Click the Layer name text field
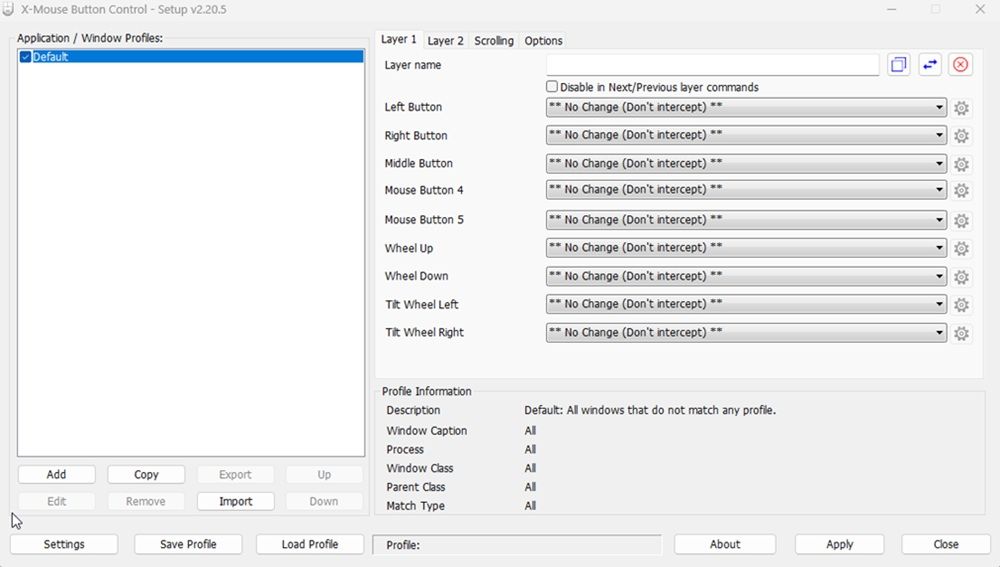 click(x=712, y=65)
